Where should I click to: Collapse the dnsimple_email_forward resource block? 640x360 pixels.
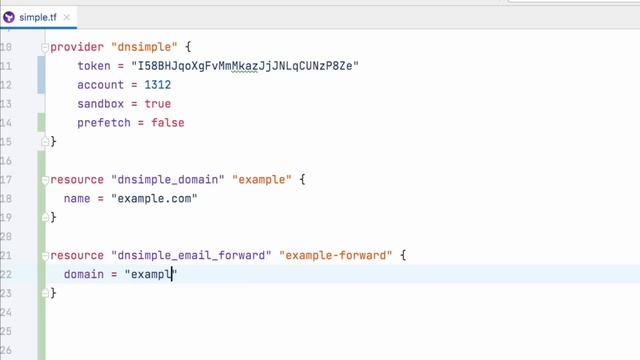(x=45, y=256)
